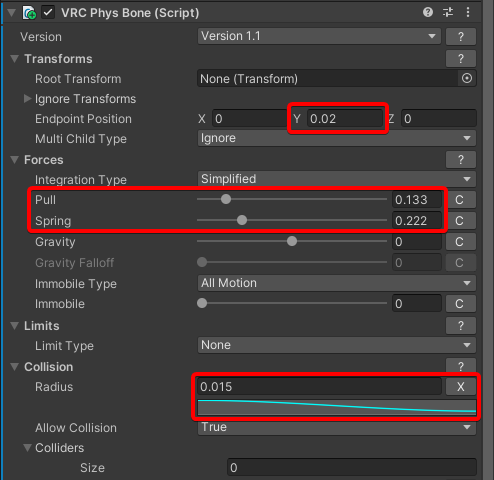The image size is (494, 480).
Task: Click the Pull value field 0.133
Action: click(417, 200)
